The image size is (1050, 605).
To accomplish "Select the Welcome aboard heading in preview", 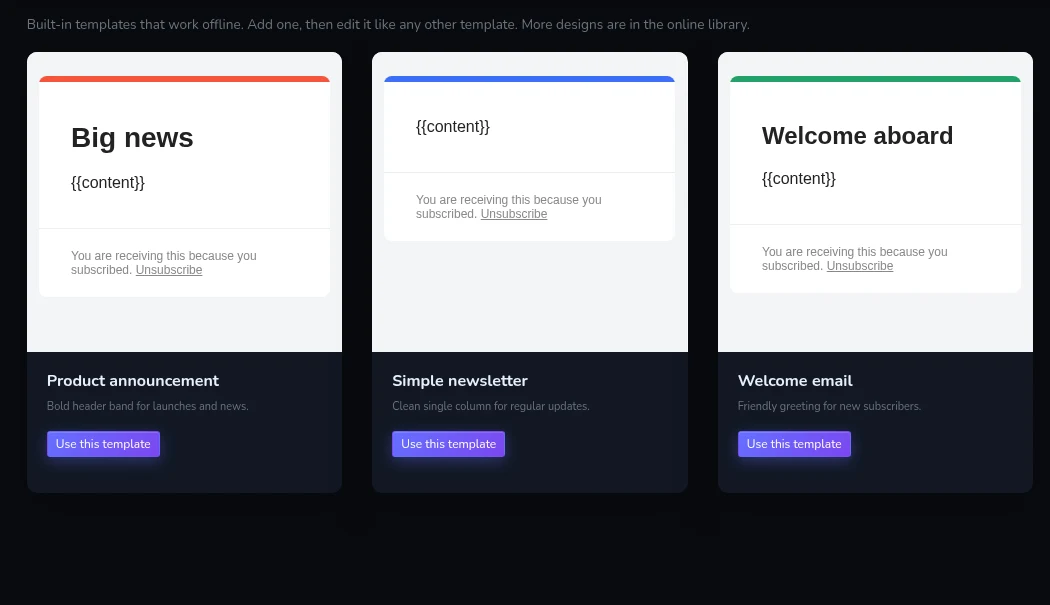I will [857, 135].
